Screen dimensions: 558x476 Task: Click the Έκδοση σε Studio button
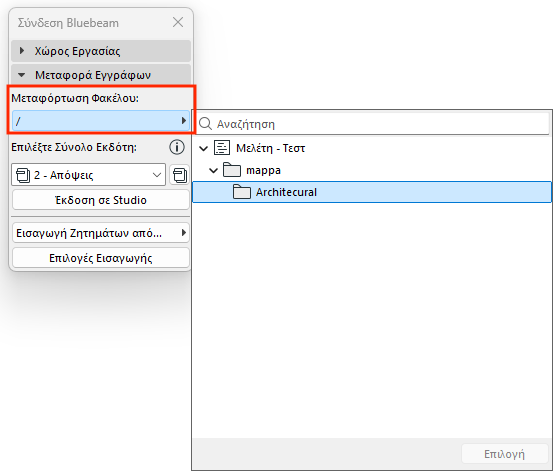(101, 200)
